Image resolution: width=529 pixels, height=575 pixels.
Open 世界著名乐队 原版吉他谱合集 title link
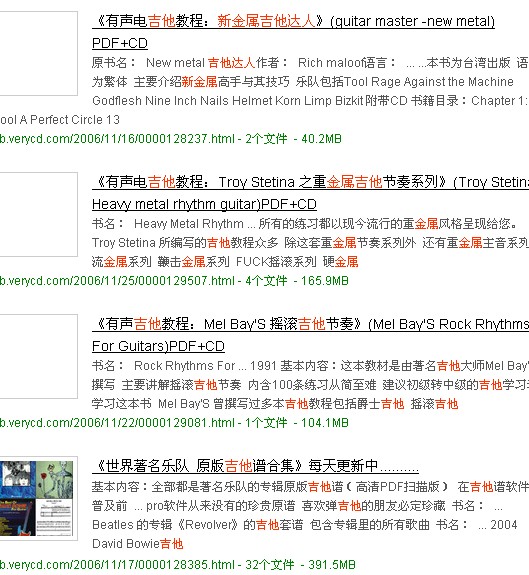pyautogui.click(x=255, y=466)
